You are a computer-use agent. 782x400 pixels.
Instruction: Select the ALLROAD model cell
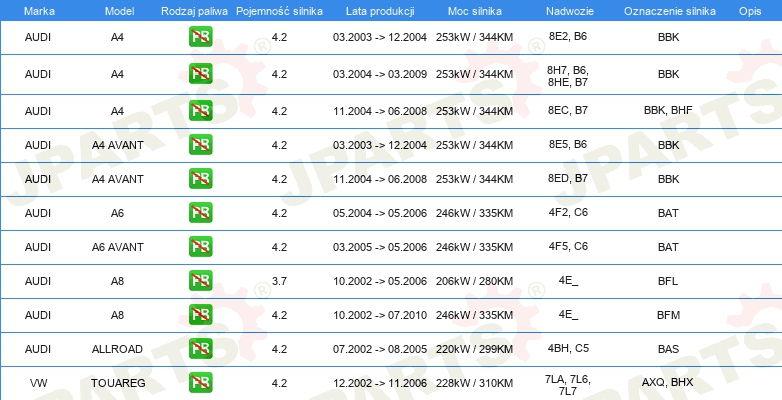pyautogui.click(x=117, y=349)
